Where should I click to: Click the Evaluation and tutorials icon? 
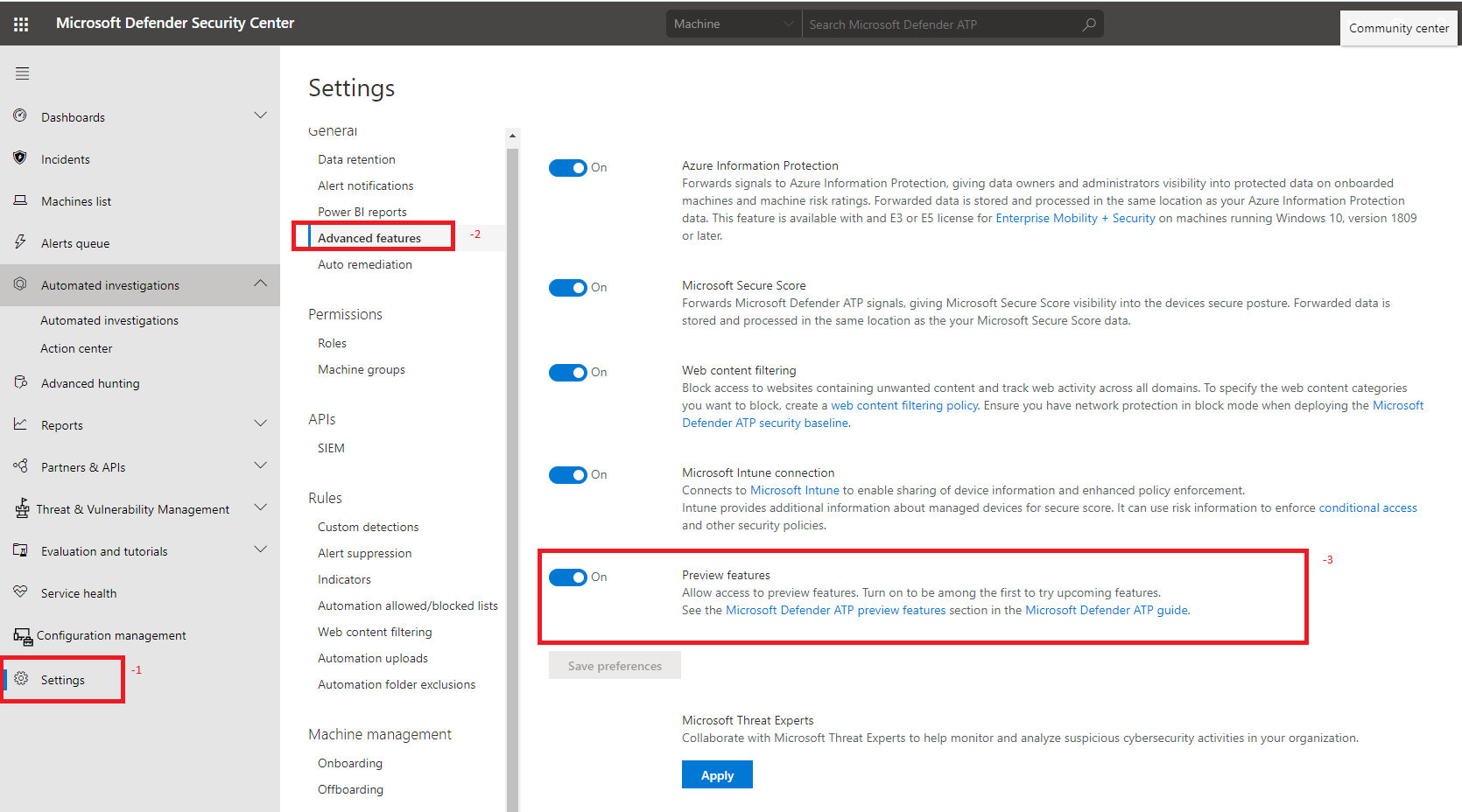coord(20,550)
